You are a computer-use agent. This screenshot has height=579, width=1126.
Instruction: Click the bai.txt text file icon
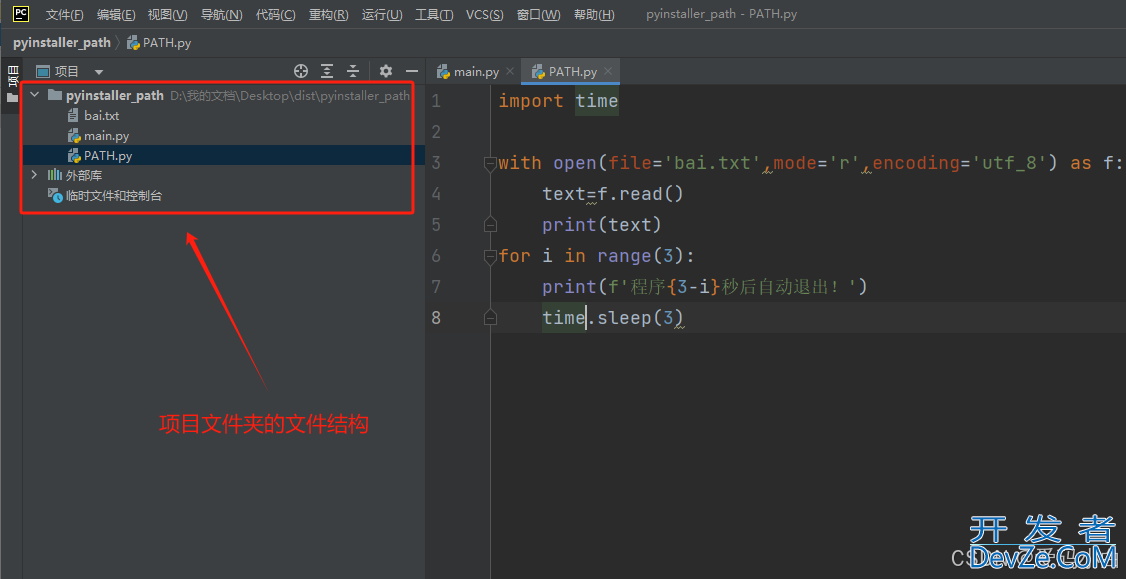pyautogui.click(x=73, y=116)
